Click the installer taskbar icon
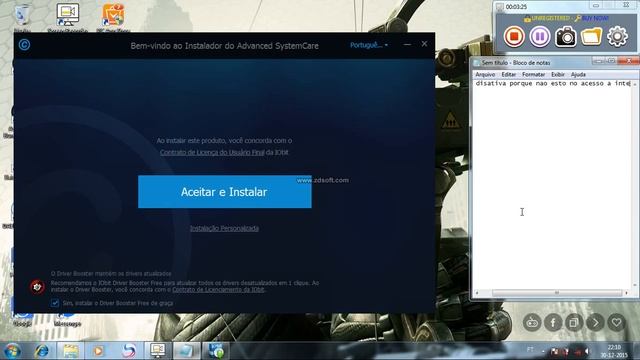The width and height of the screenshot is (640, 360). click(216, 351)
